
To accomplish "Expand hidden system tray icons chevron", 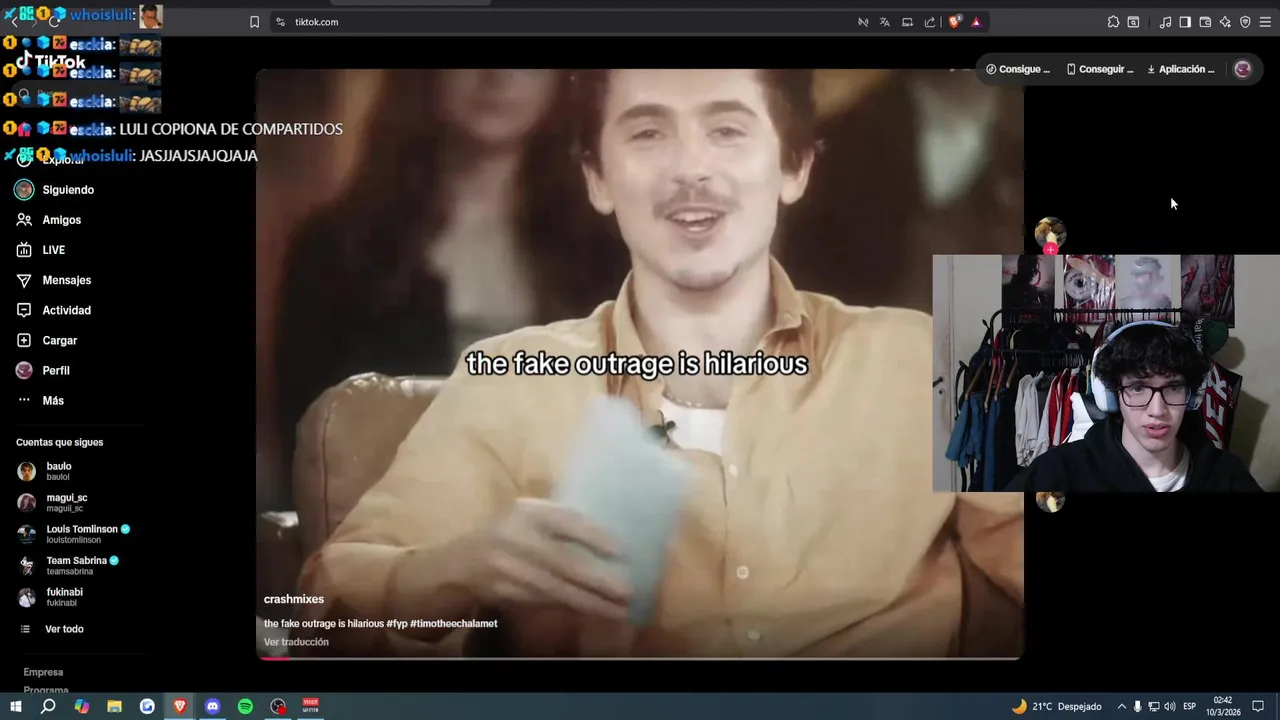I will click(1121, 706).
